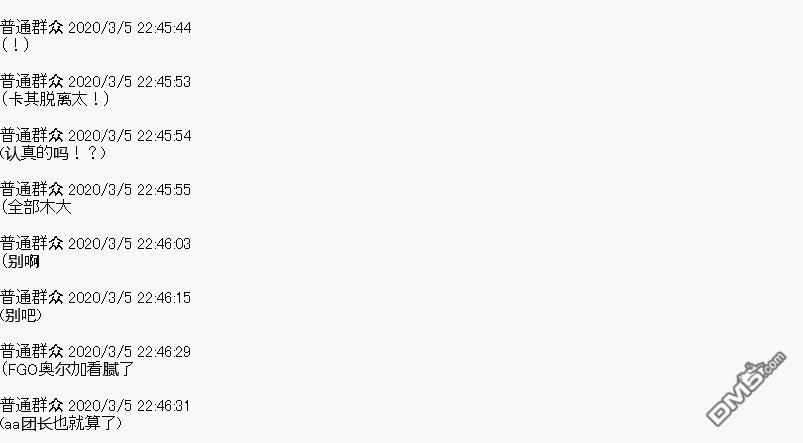Click the message aa团长也就算了

[x=61, y=424]
